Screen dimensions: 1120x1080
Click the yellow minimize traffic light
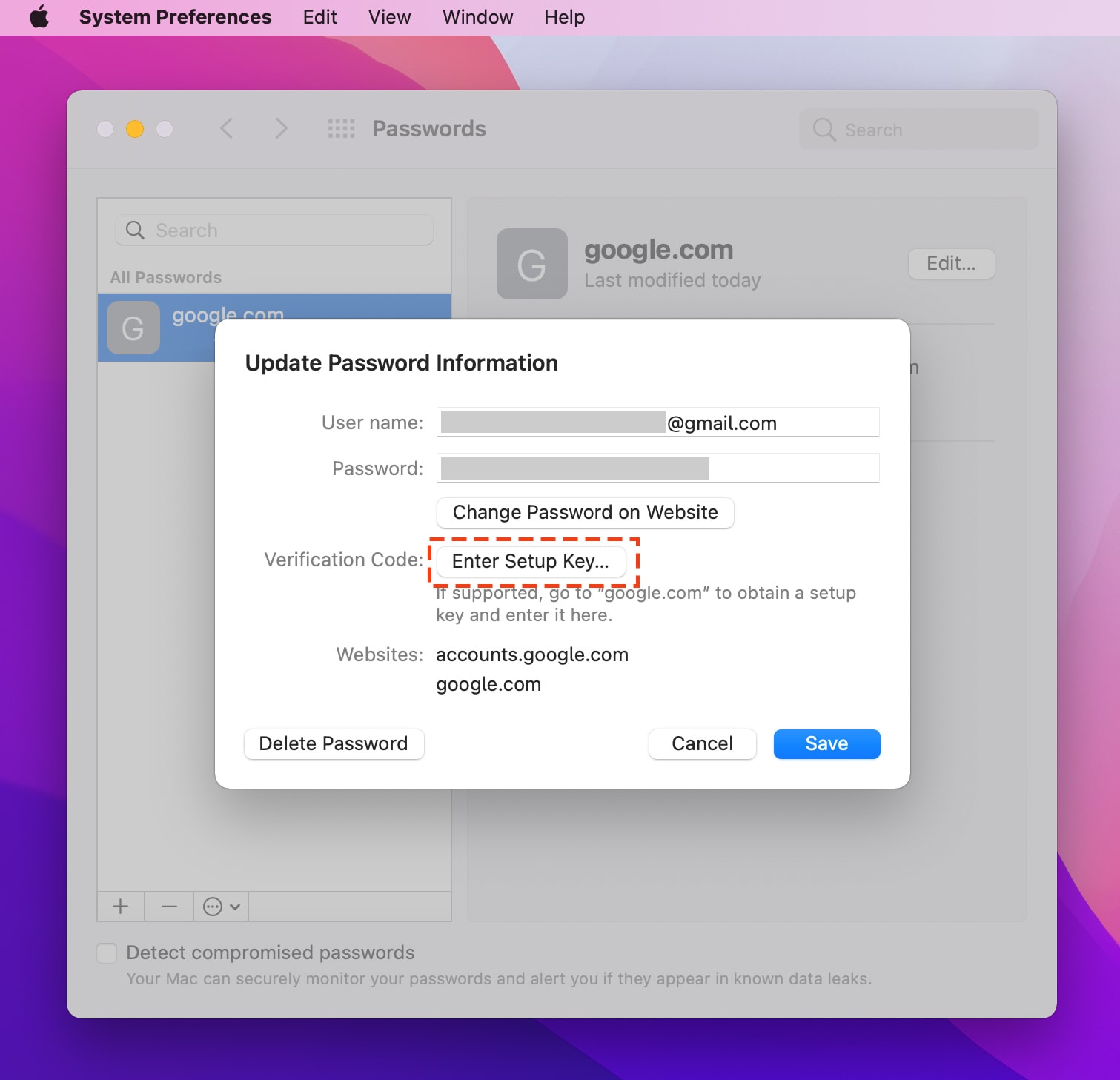(134, 128)
